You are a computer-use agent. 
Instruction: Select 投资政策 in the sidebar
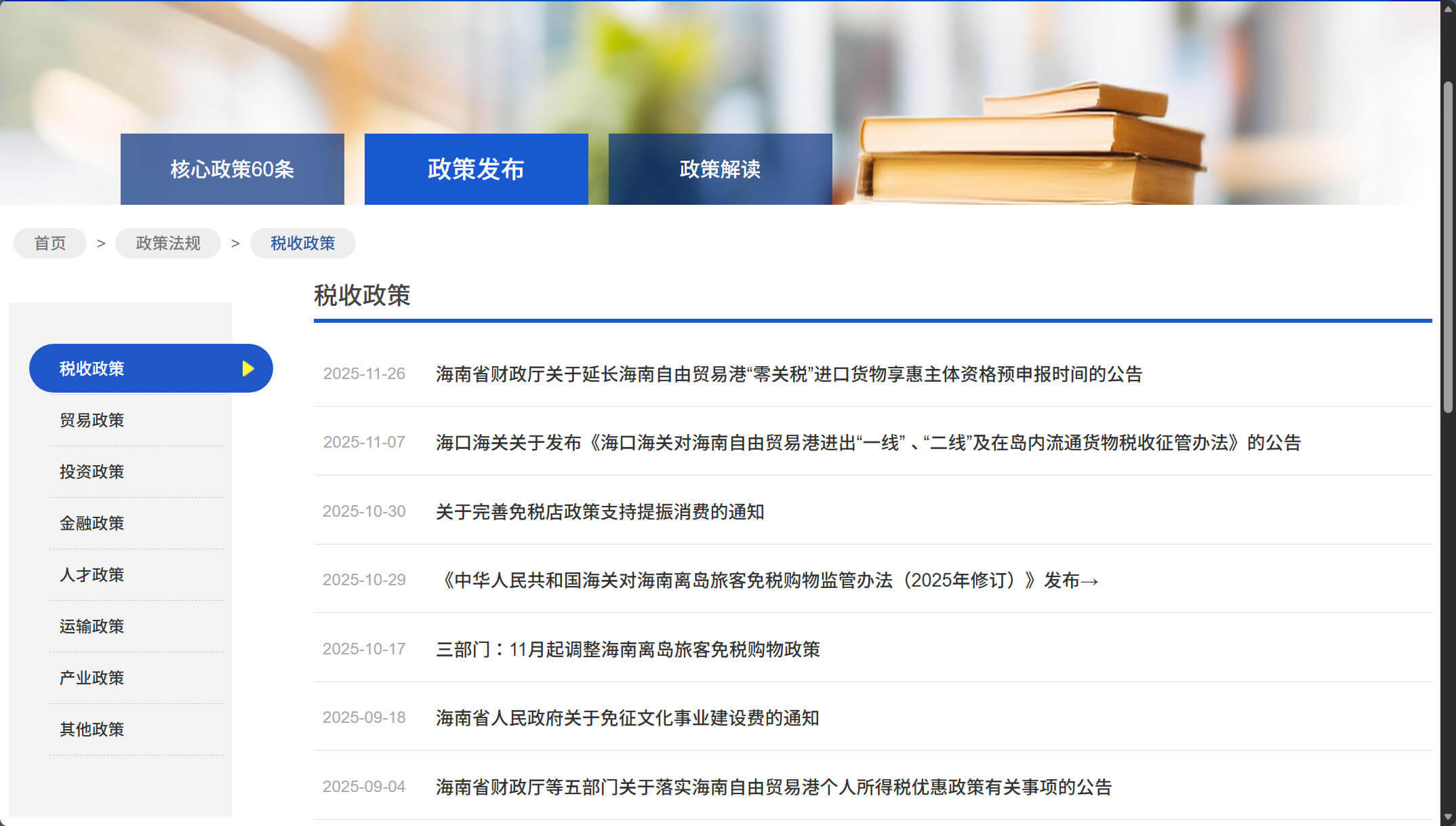pyautogui.click(x=92, y=472)
